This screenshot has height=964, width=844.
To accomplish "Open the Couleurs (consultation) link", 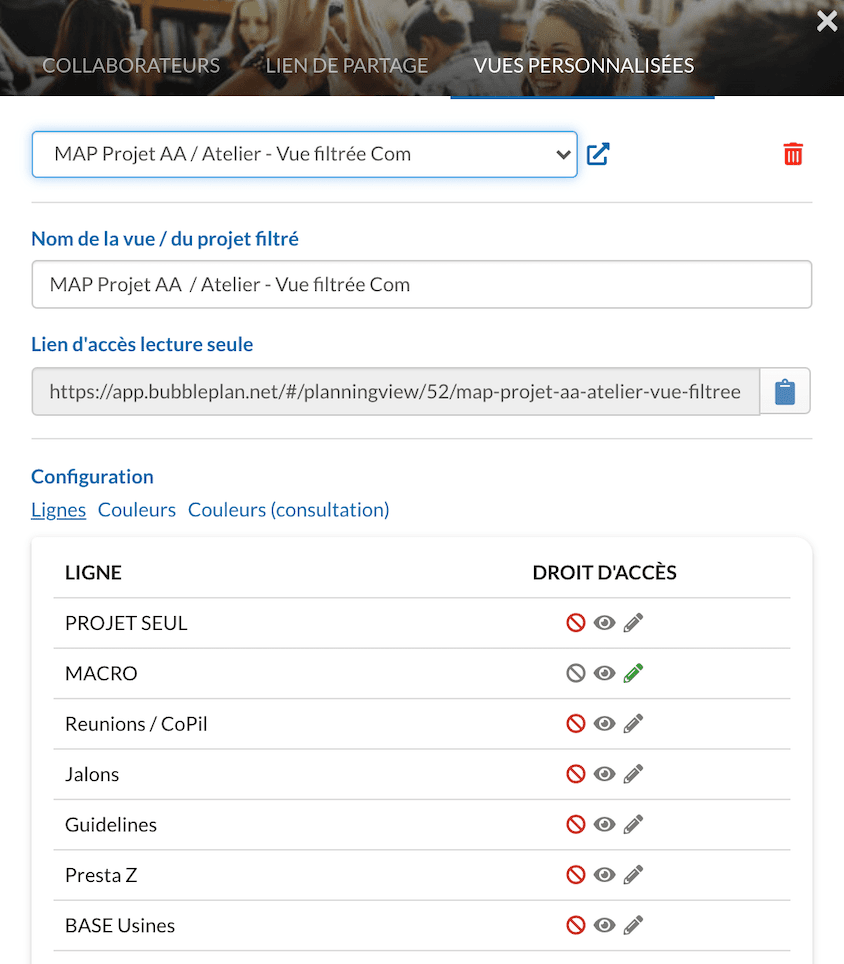I will pos(288,510).
